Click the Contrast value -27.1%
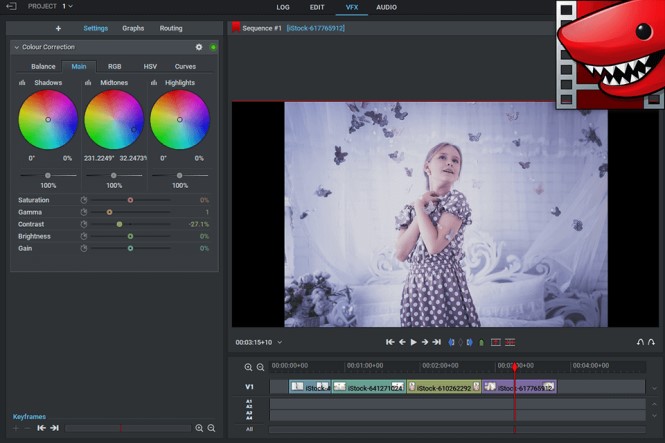 tap(199, 224)
